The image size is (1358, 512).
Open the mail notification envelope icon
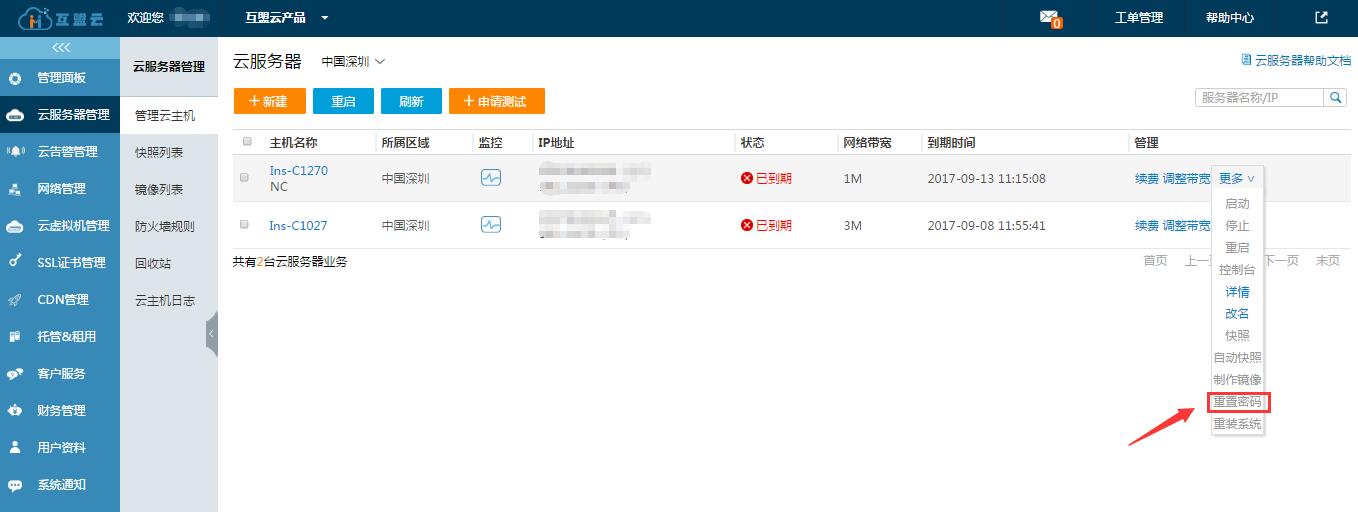click(x=1048, y=17)
